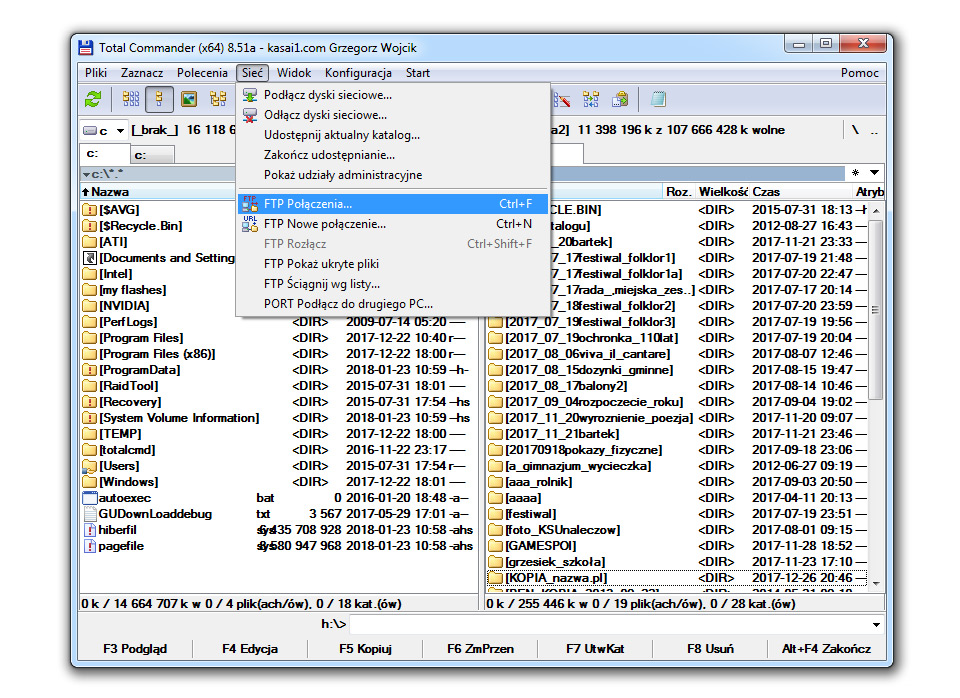Enable thumbnail view with the picture icon

[x=189, y=99]
